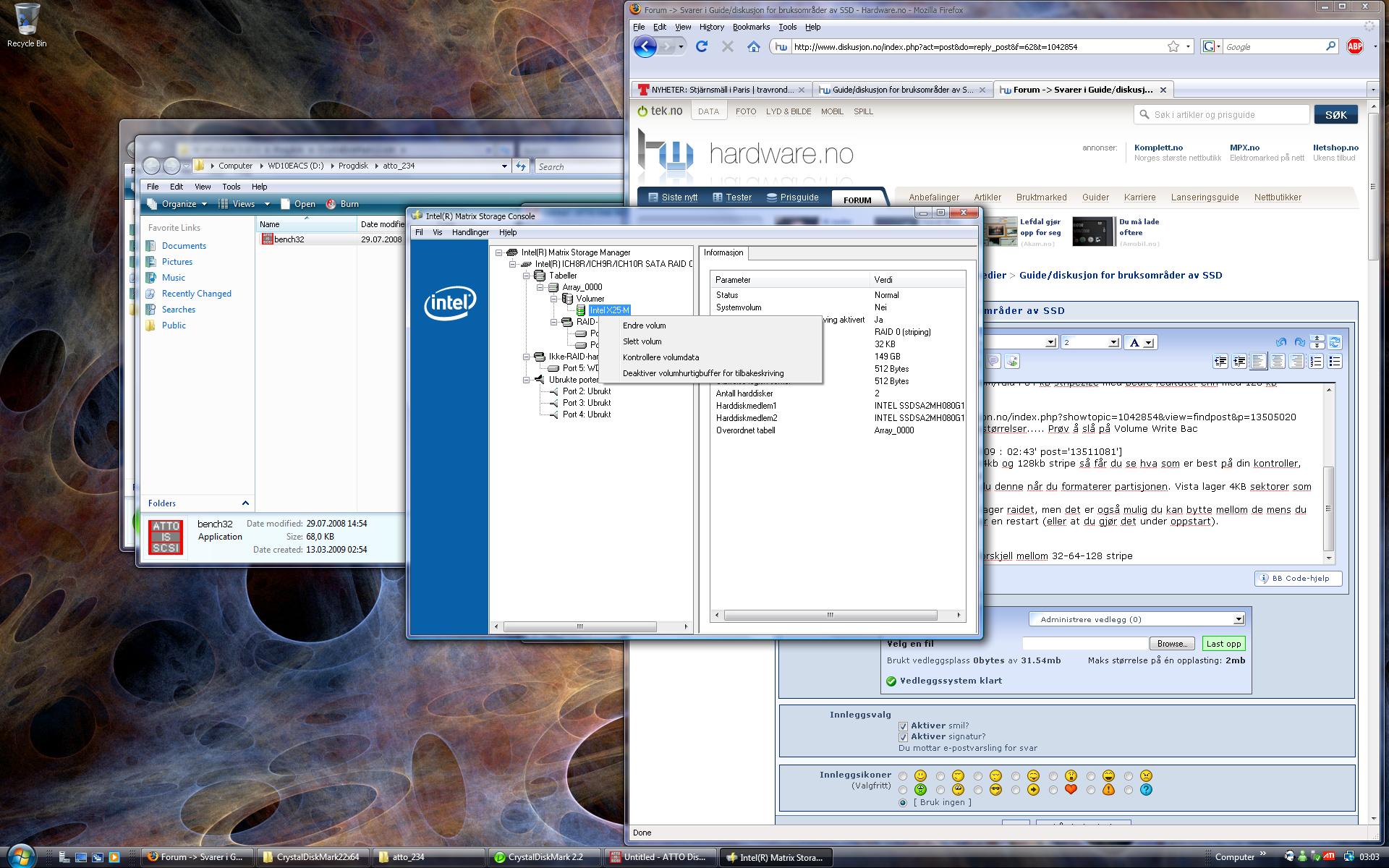Collapse the Ubrukte porter tree node

pyautogui.click(x=526, y=380)
